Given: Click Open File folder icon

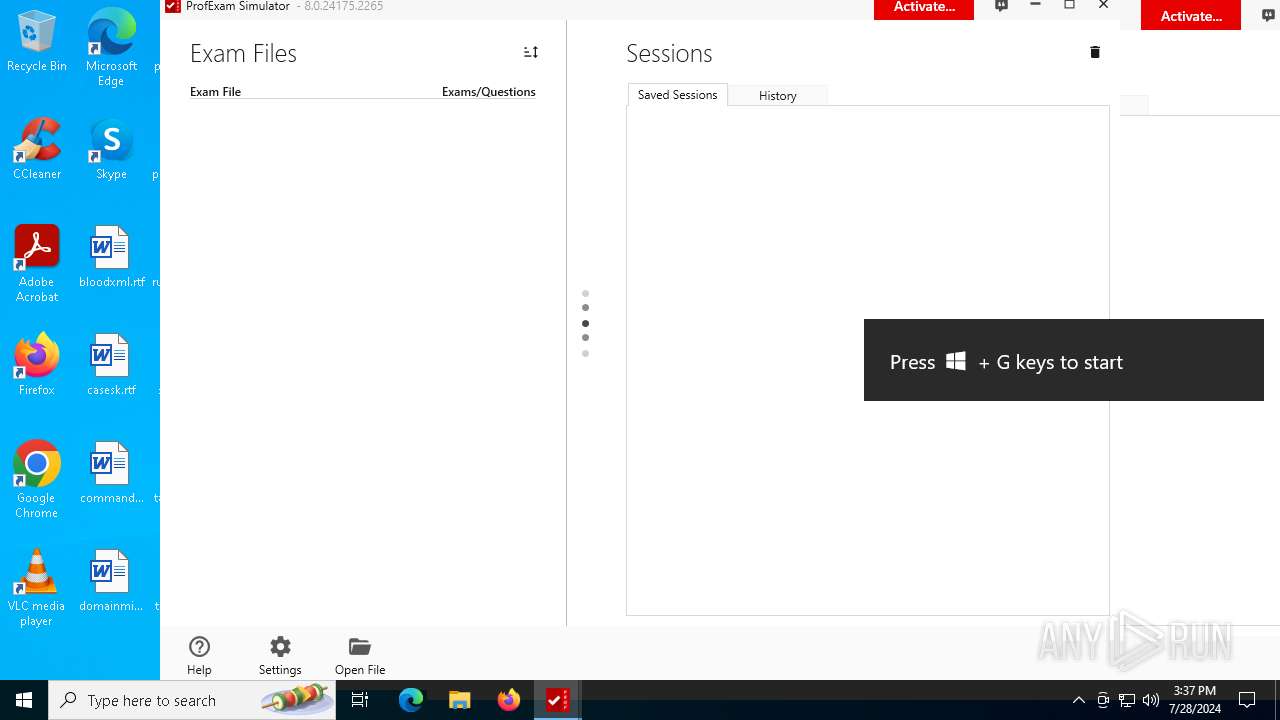Looking at the screenshot, I should [360, 656].
